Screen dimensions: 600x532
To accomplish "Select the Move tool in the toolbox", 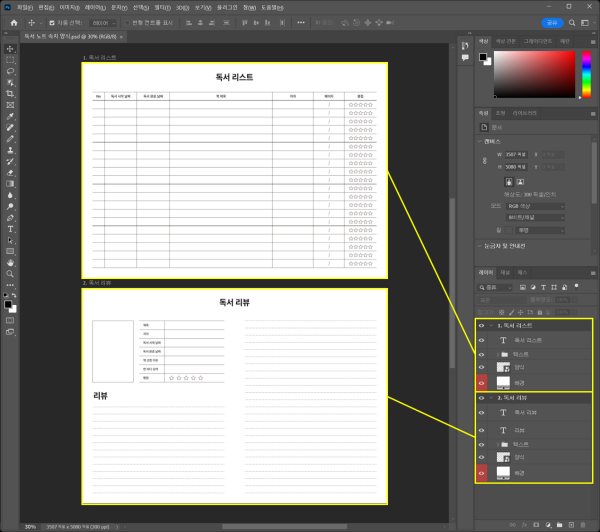I will coord(10,49).
